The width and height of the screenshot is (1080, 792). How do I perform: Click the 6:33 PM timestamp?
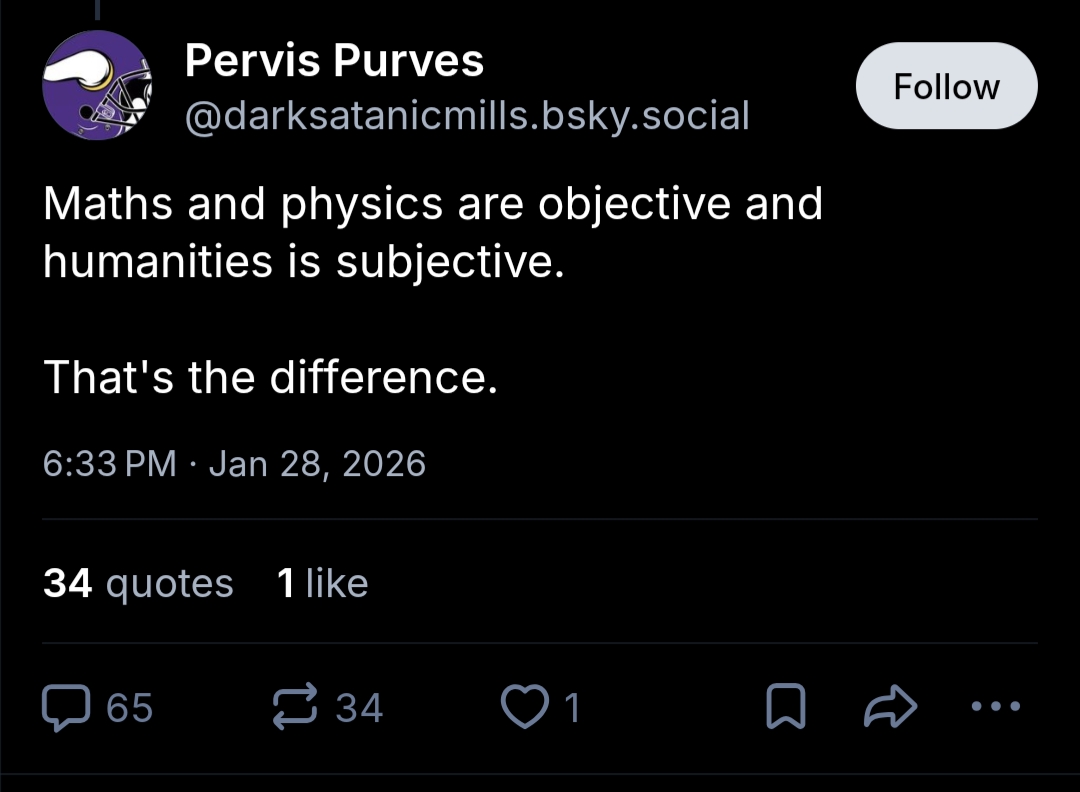pos(110,464)
